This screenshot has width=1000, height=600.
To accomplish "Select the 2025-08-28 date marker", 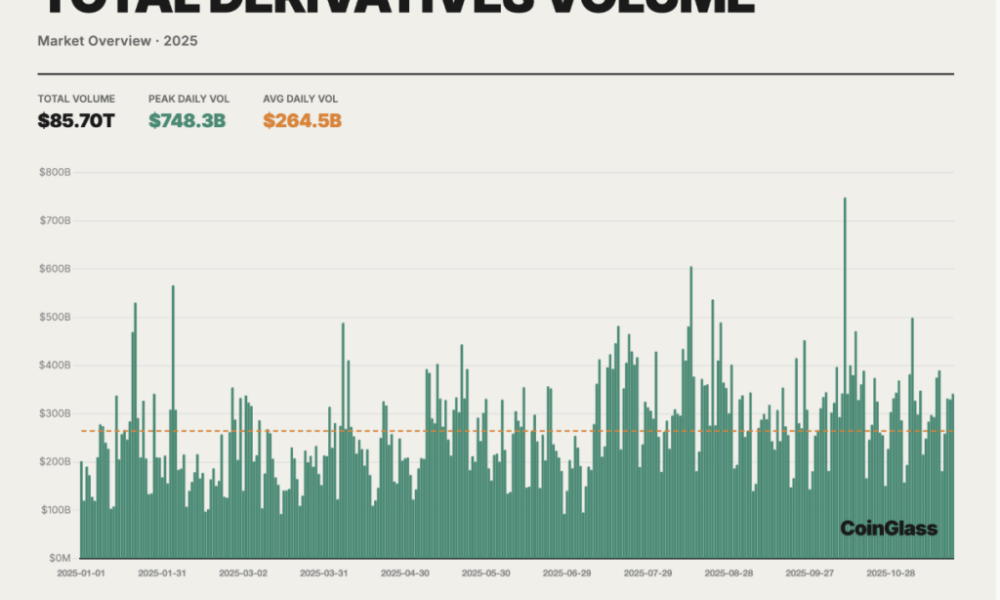I will coord(729,574).
